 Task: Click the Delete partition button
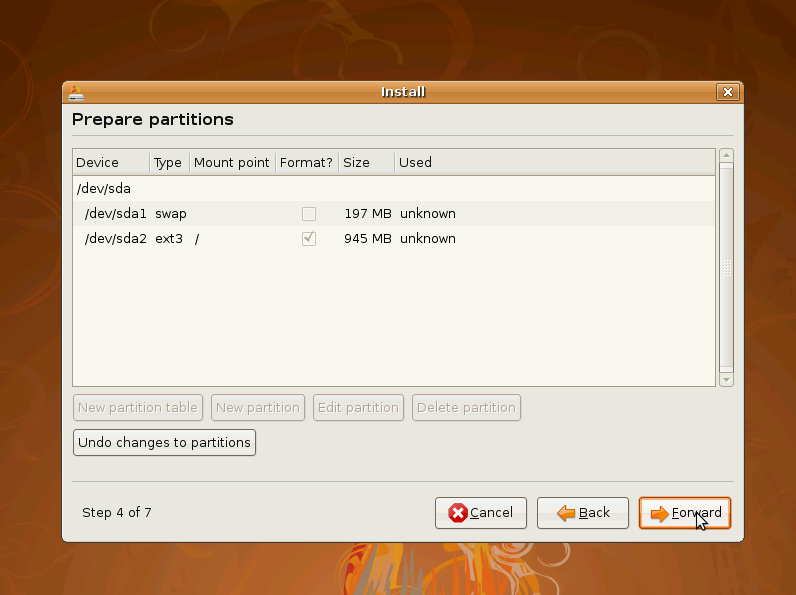click(x=467, y=408)
